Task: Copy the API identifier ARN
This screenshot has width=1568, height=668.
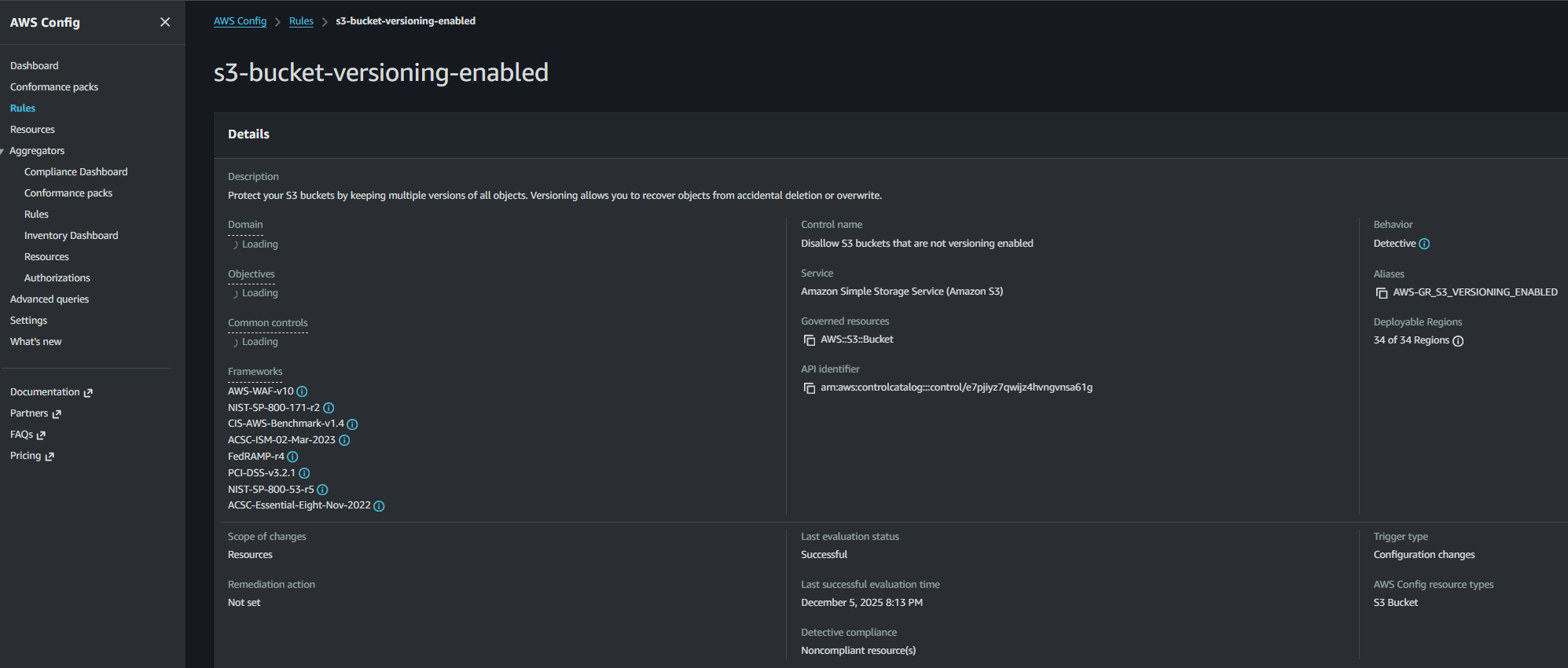Action: [810, 388]
